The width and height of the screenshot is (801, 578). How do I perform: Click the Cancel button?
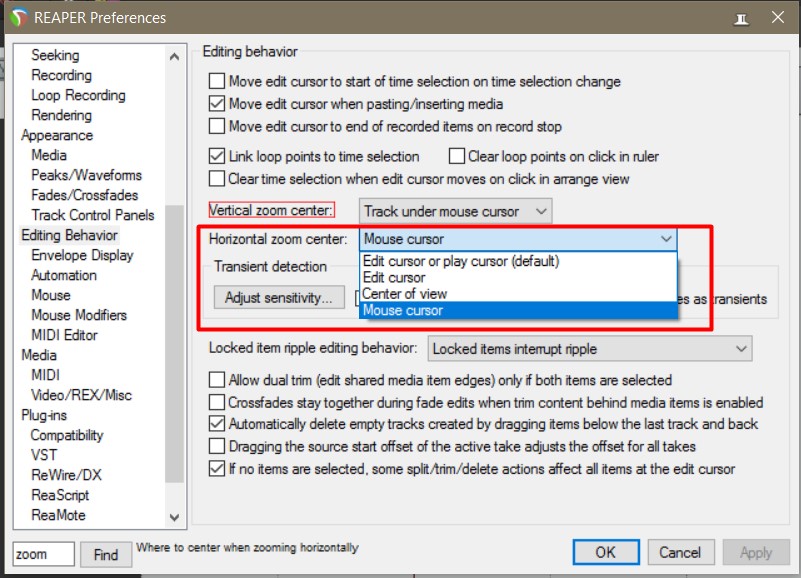coord(680,552)
